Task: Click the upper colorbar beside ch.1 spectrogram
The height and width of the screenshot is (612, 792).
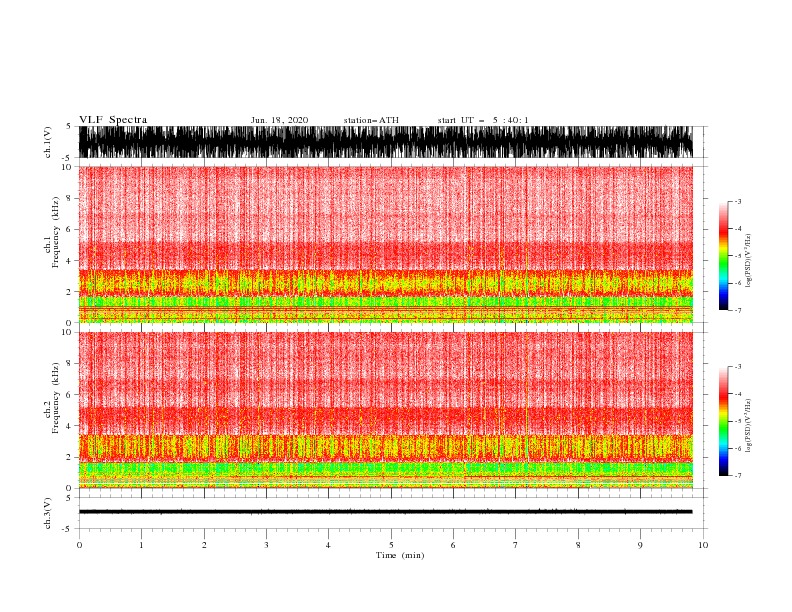Action: [x=723, y=256]
